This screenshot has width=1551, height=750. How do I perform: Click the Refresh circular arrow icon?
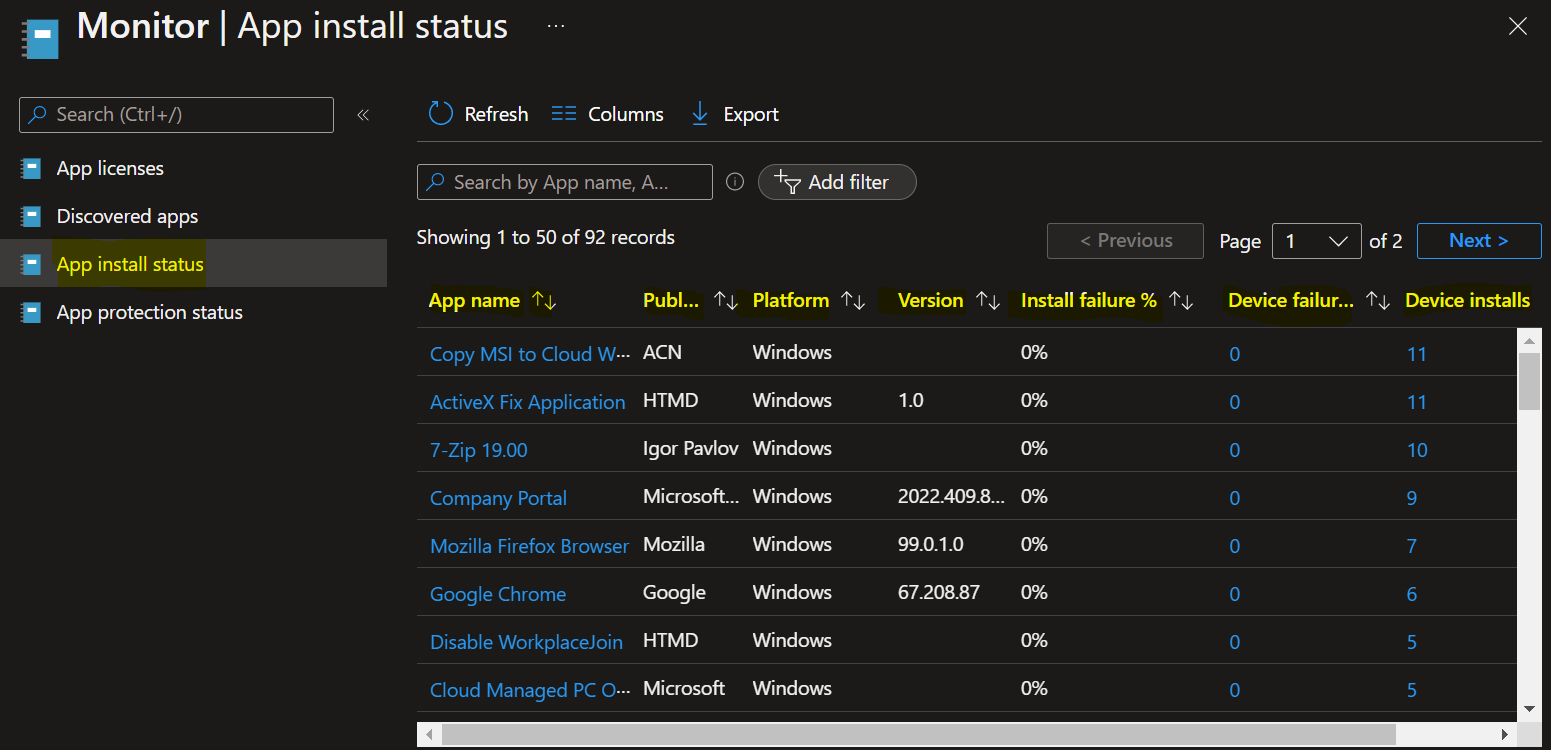[x=441, y=114]
